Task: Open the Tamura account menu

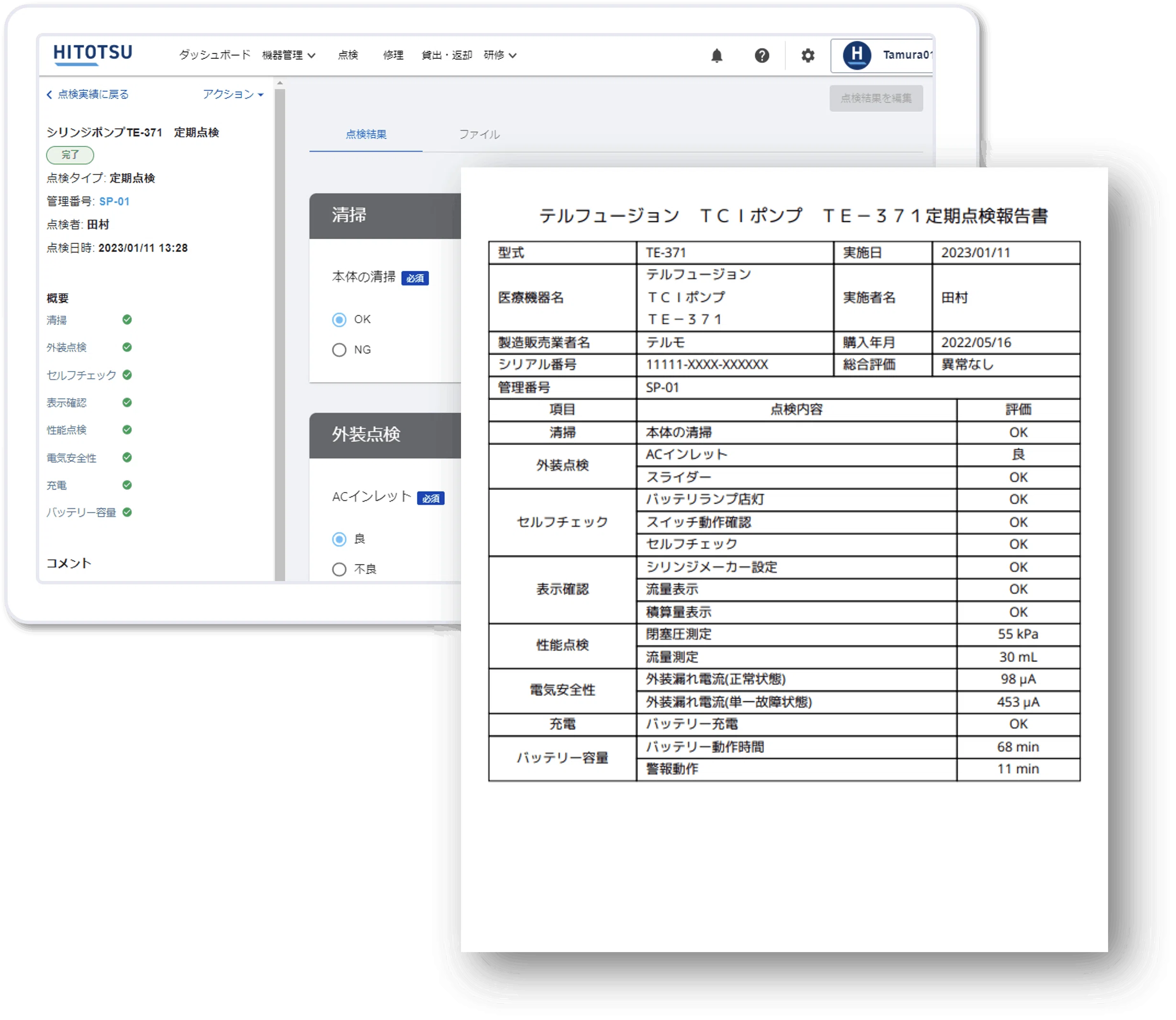Action: click(881, 55)
